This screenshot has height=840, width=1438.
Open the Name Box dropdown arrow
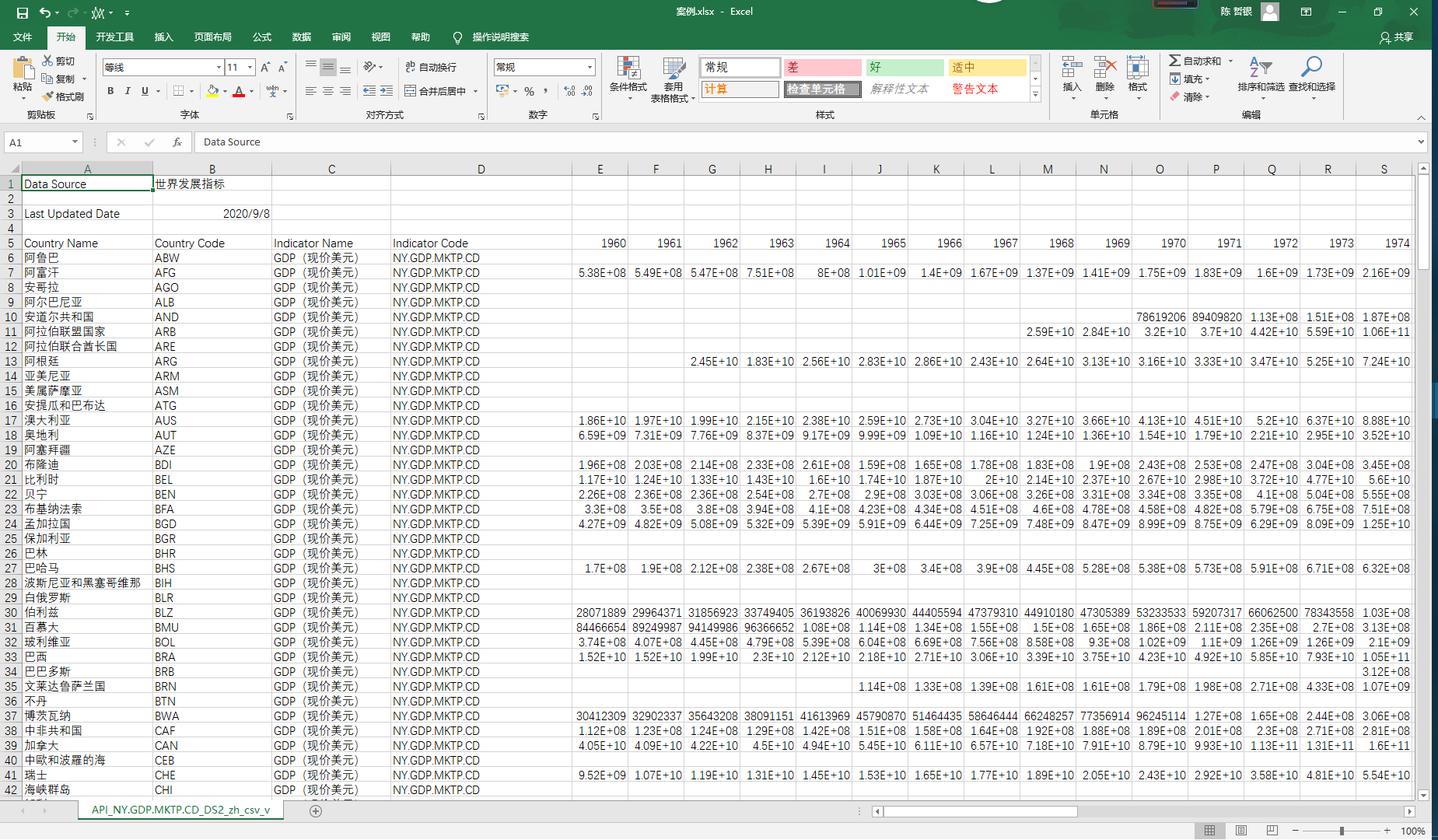click(x=75, y=142)
